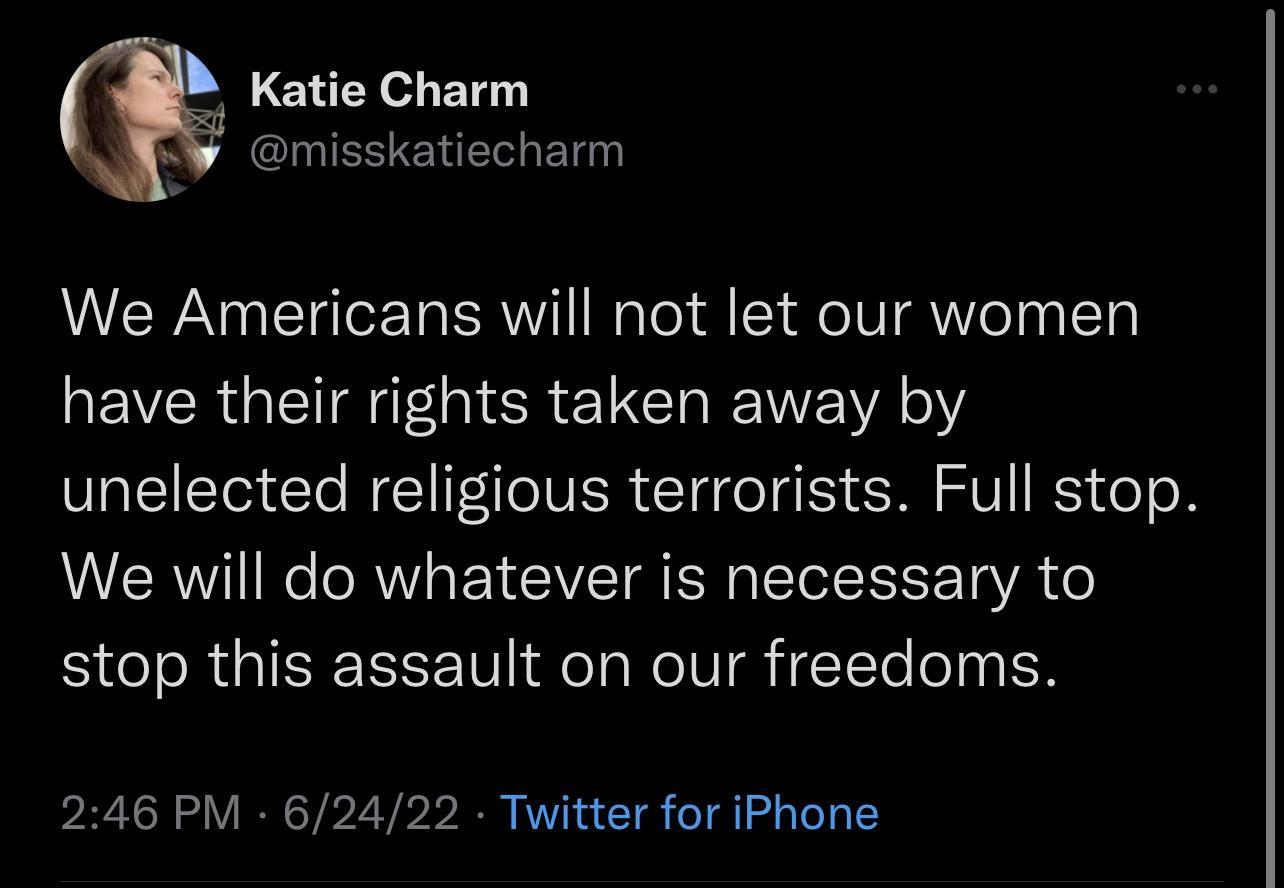This screenshot has height=888, width=1284.
Task: Click the username area under Katie Charm
Action: tap(437, 150)
